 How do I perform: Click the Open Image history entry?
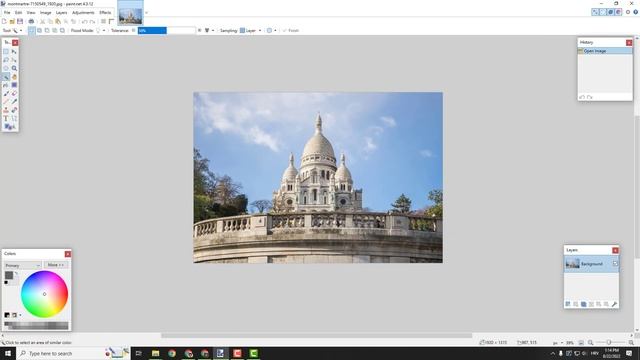click(x=605, y=51)
